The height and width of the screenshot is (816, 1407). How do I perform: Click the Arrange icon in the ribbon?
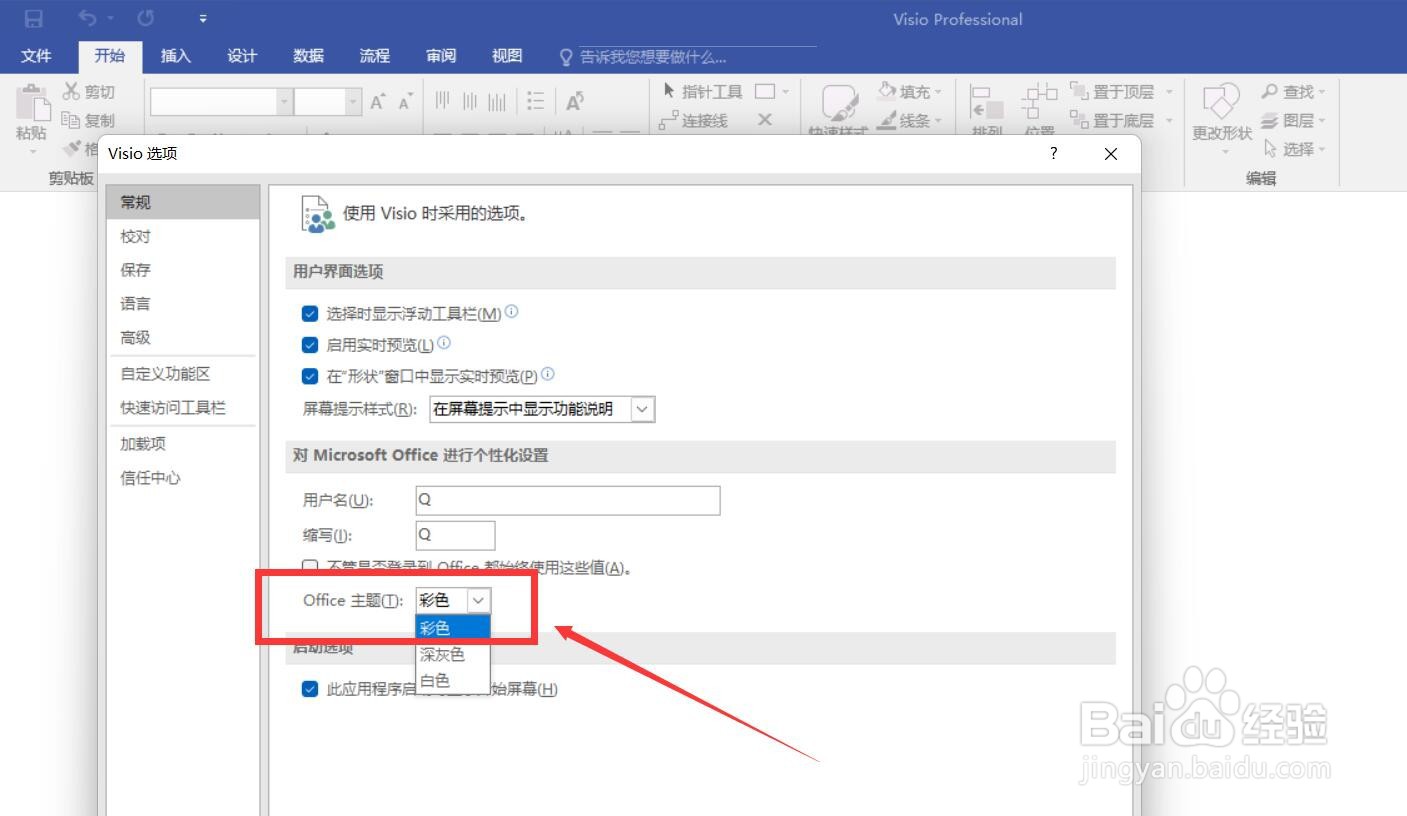(x=987, y=103)
